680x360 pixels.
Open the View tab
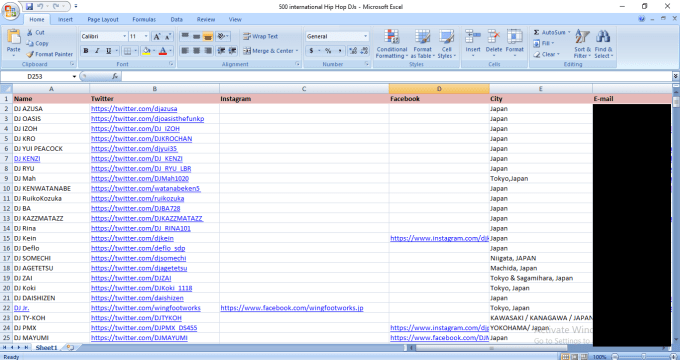(235, 20)
